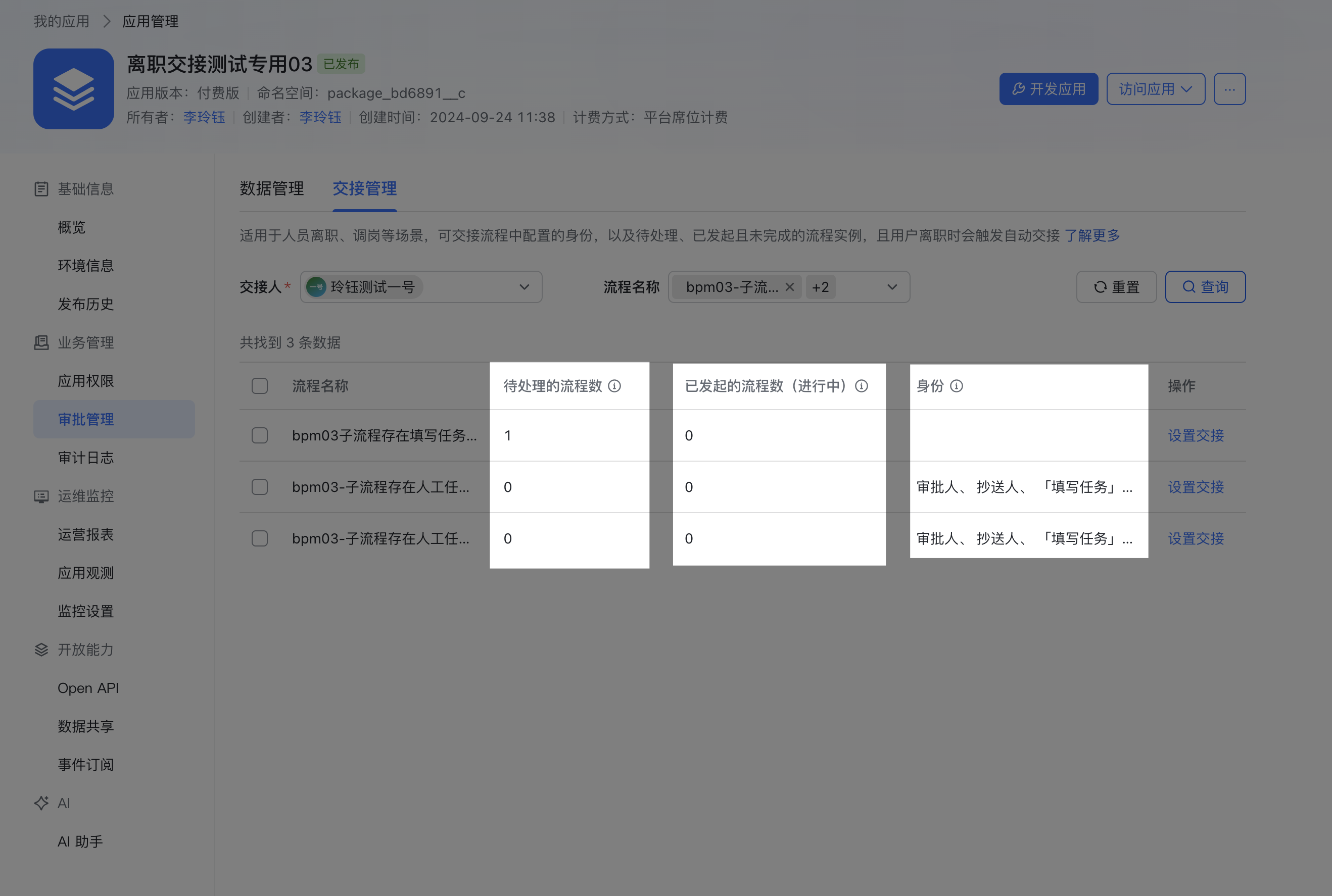Click creator link 李玲钰 after 创建者
This screenshot has width=1332, height=896.
320,118
